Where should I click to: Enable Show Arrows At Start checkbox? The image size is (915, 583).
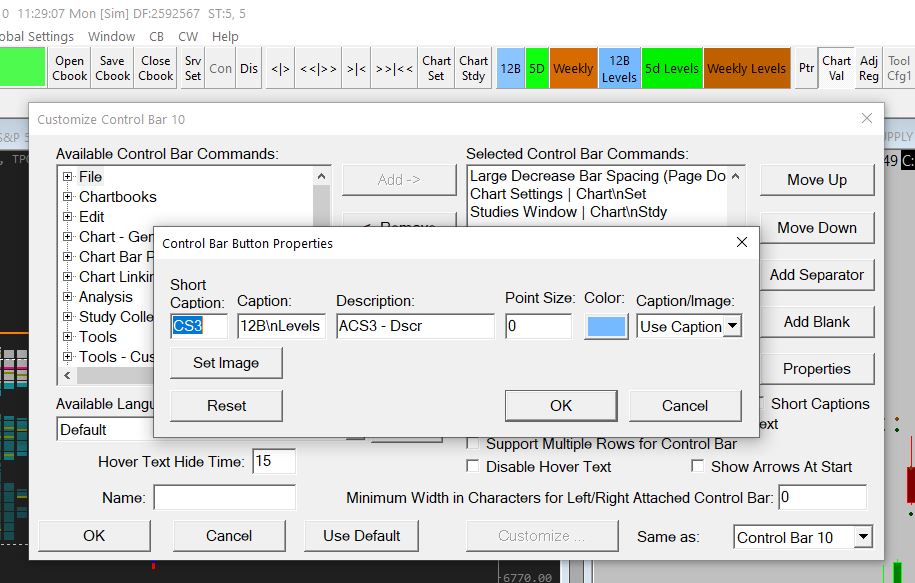tap(697, 466)
